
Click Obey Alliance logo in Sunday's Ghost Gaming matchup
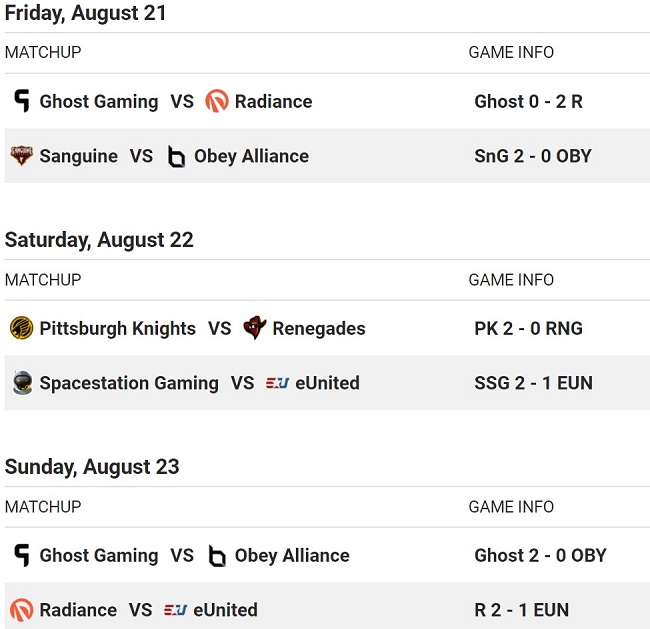(x=216, y=555)
